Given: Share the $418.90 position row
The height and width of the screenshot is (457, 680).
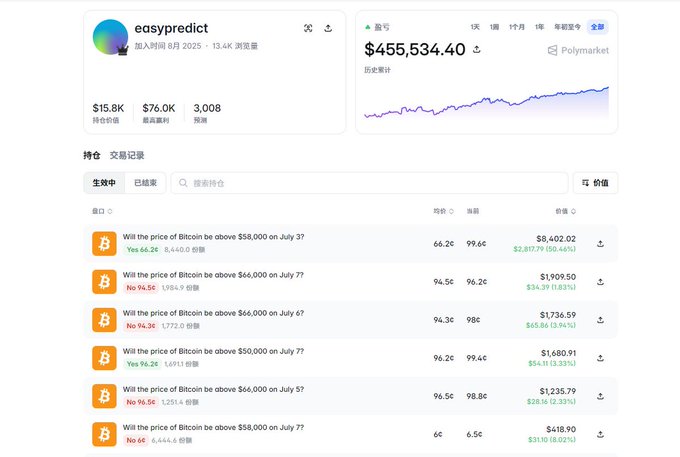Looking at the screenshot, I should click(600, 434).
